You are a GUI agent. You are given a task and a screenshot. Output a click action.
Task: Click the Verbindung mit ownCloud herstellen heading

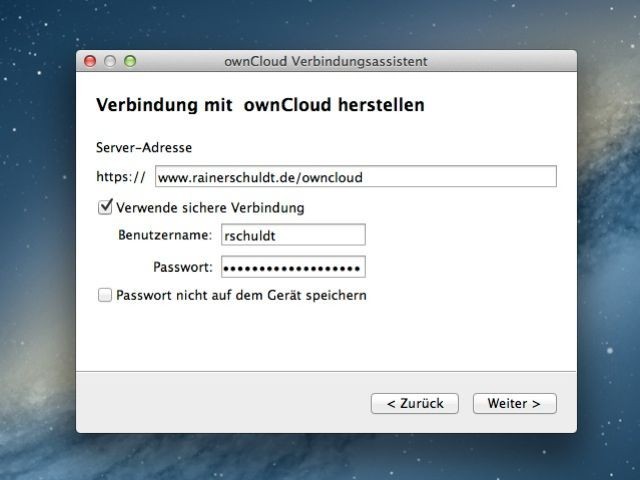pos(260,105)
